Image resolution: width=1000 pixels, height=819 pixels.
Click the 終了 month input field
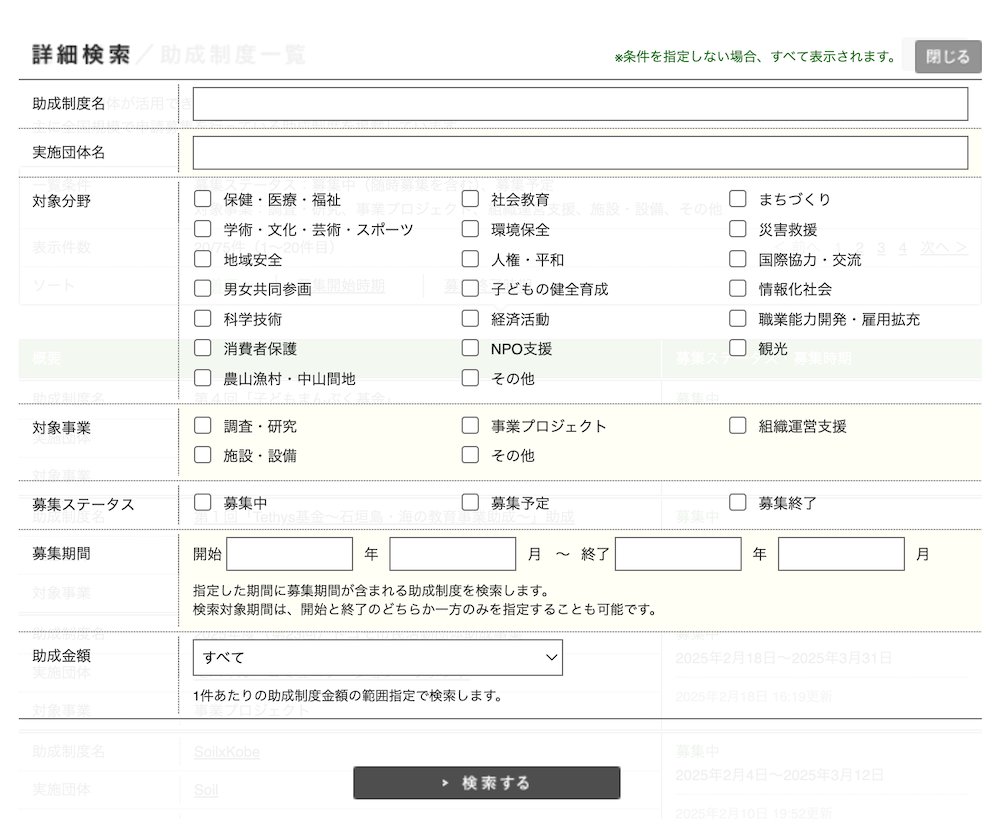coord(841,554)
